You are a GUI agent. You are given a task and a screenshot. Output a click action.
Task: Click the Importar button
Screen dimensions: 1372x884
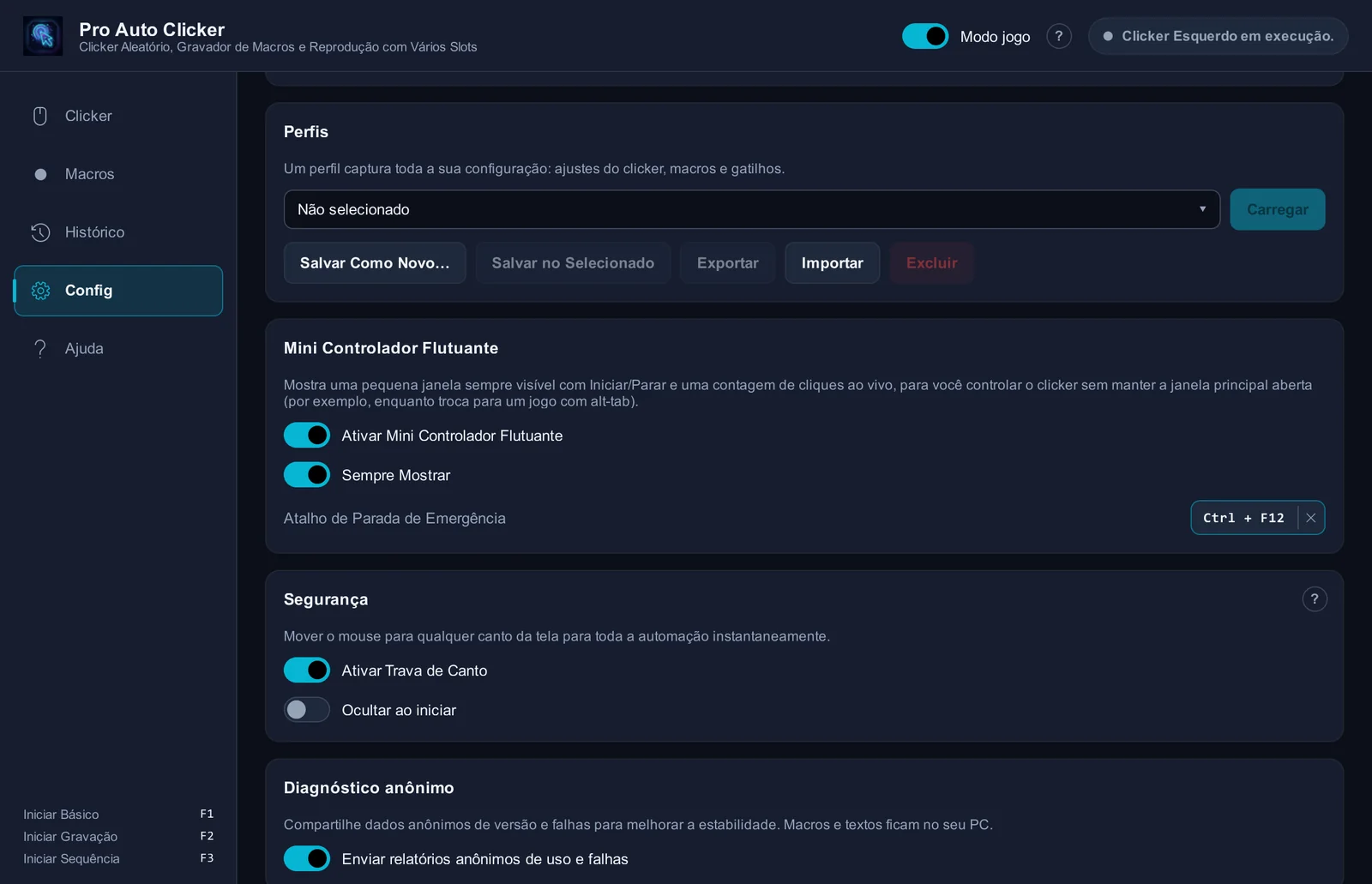point(832,262)
